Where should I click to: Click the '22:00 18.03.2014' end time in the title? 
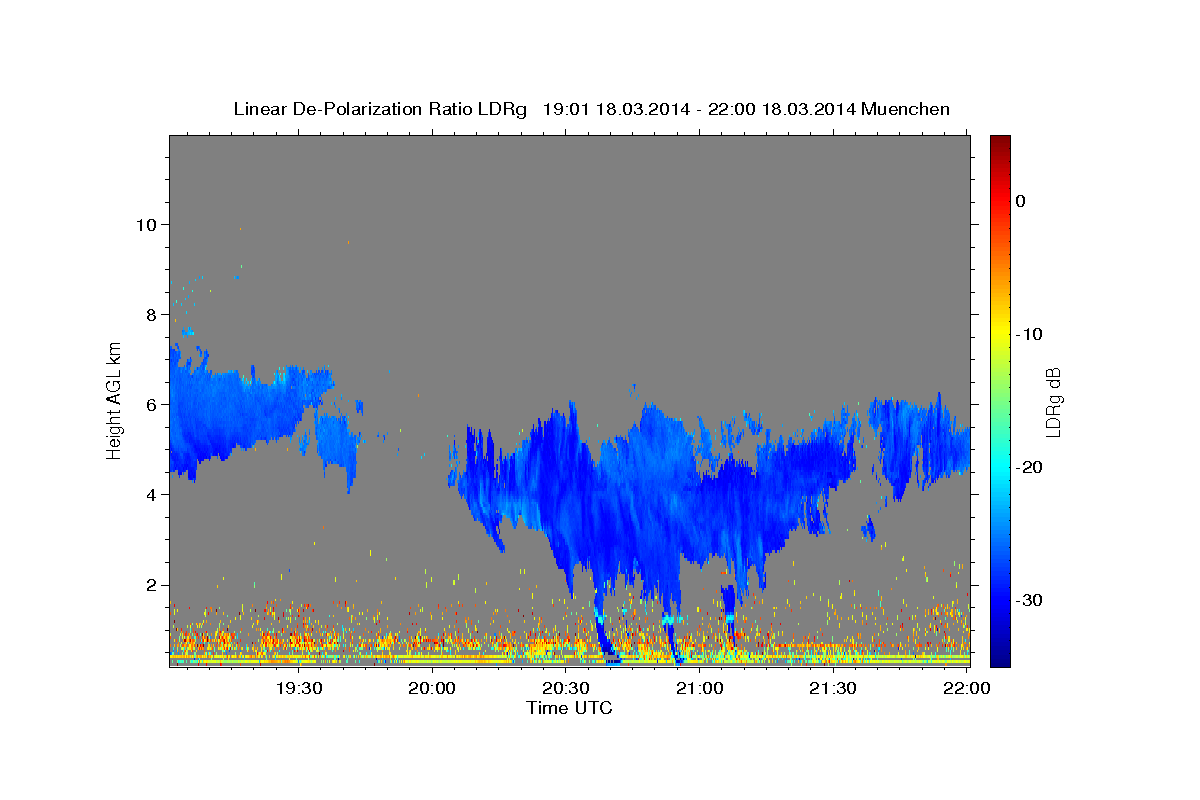coord(781,109)
